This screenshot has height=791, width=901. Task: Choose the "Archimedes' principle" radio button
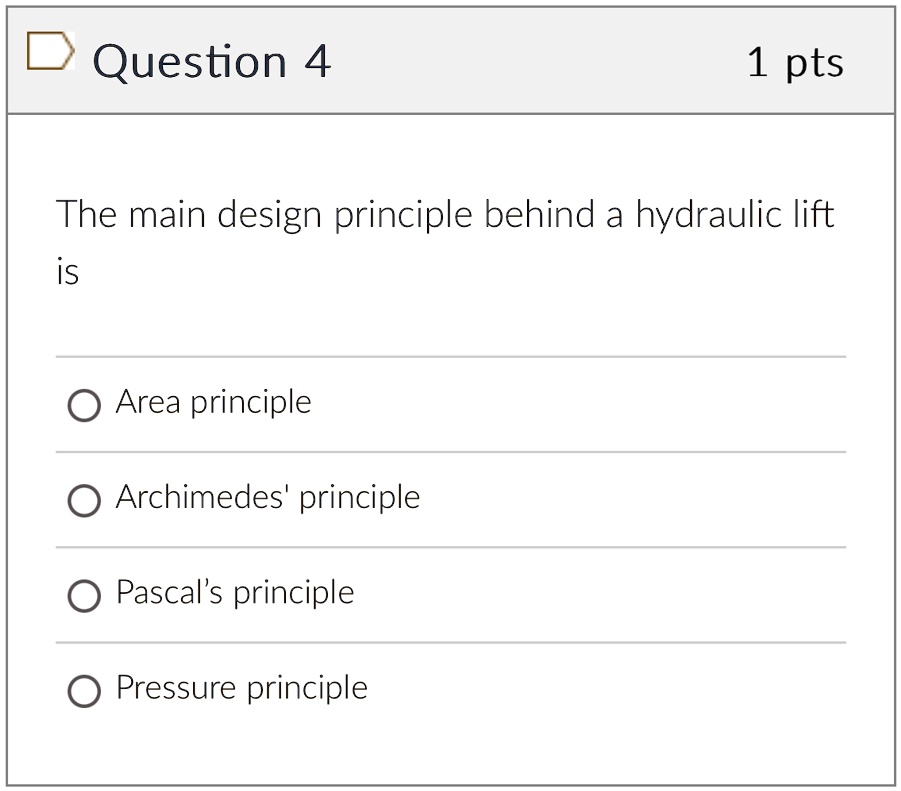click(x=84, y=500)
